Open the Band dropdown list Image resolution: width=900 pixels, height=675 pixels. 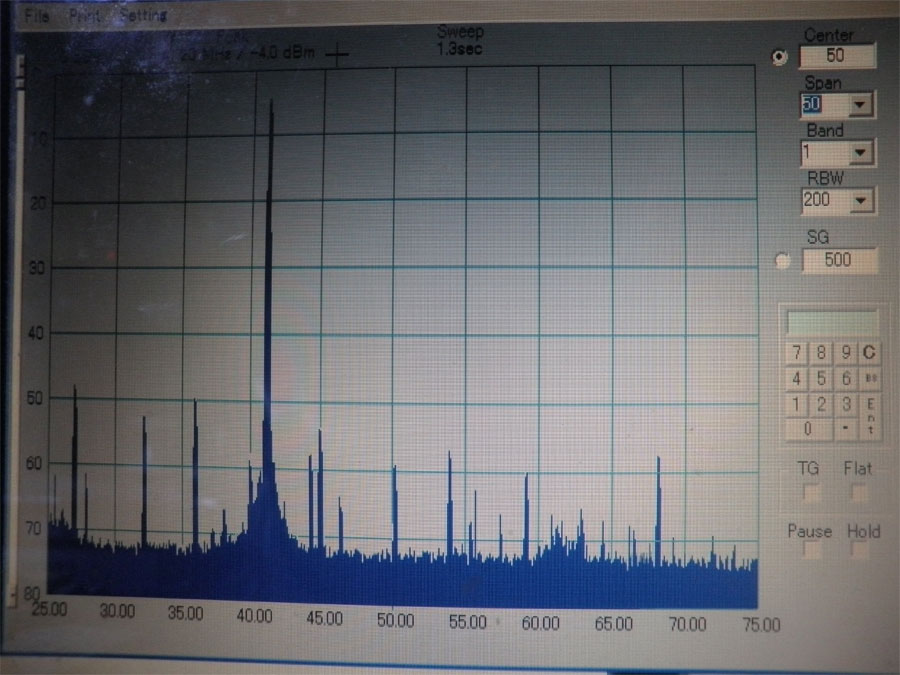861,153
